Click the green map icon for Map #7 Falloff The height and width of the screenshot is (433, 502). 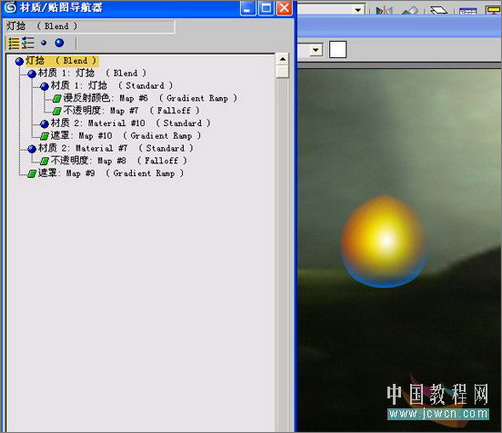pyautogui.click(x=57, y=111)
